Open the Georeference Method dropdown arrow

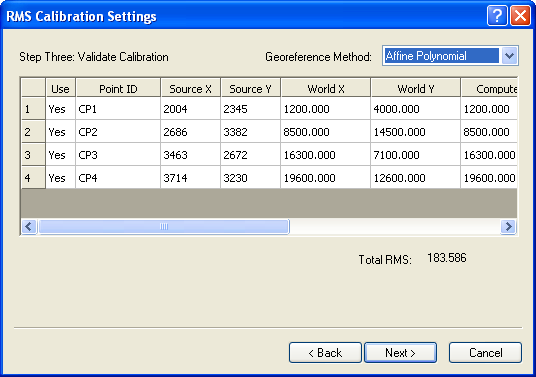point(510,56)
